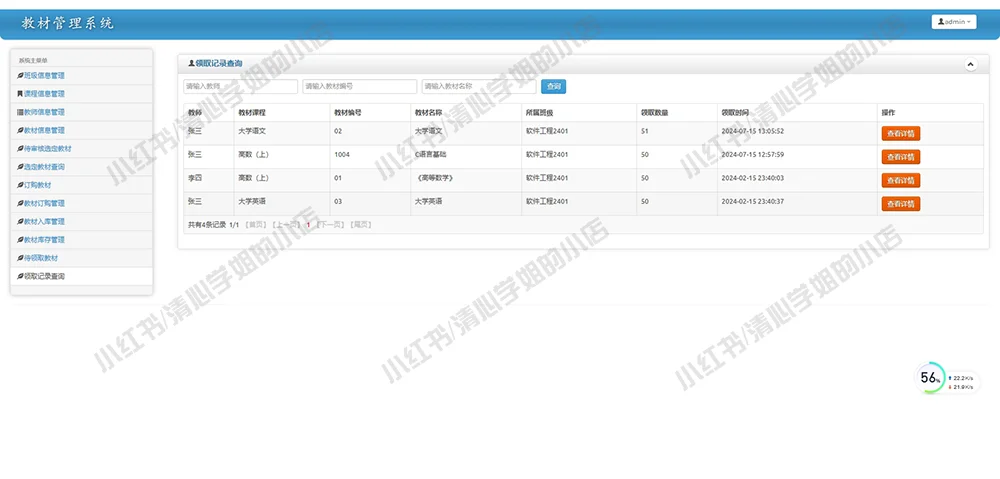
Task: Click the blue 查询 button
Action: pyautogui.click(x=554, y=86)
